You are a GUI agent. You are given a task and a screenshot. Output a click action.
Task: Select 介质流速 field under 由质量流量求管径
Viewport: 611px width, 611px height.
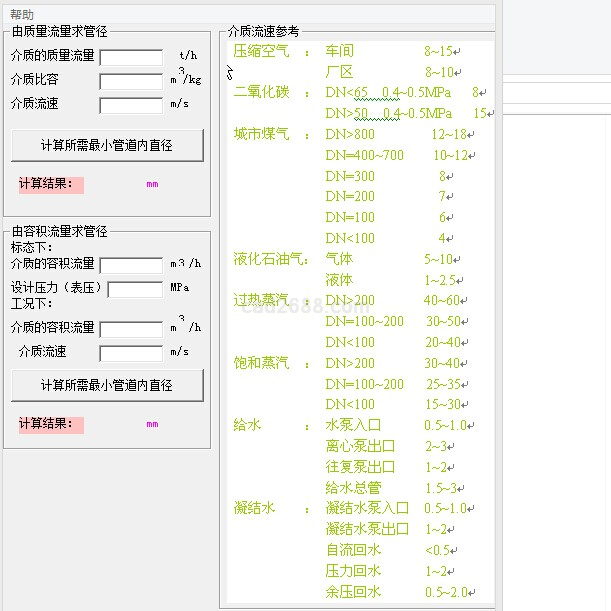pyautogui.click(x=131, y=105)
